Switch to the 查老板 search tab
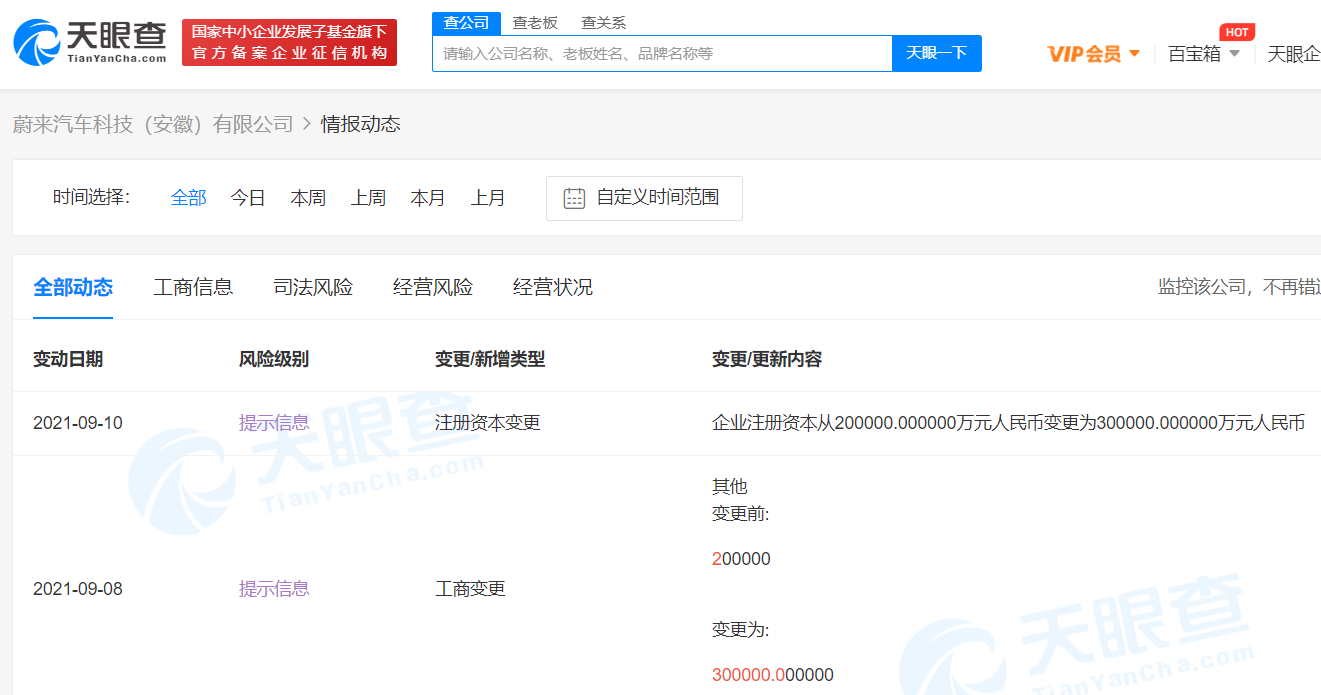1321x695 pixels. pos(535,23)
